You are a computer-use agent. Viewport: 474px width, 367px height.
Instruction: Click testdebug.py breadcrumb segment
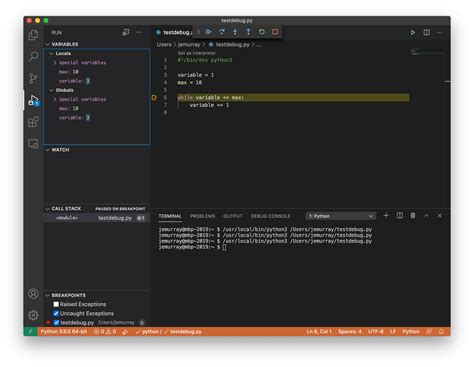(x=232, y=44)
